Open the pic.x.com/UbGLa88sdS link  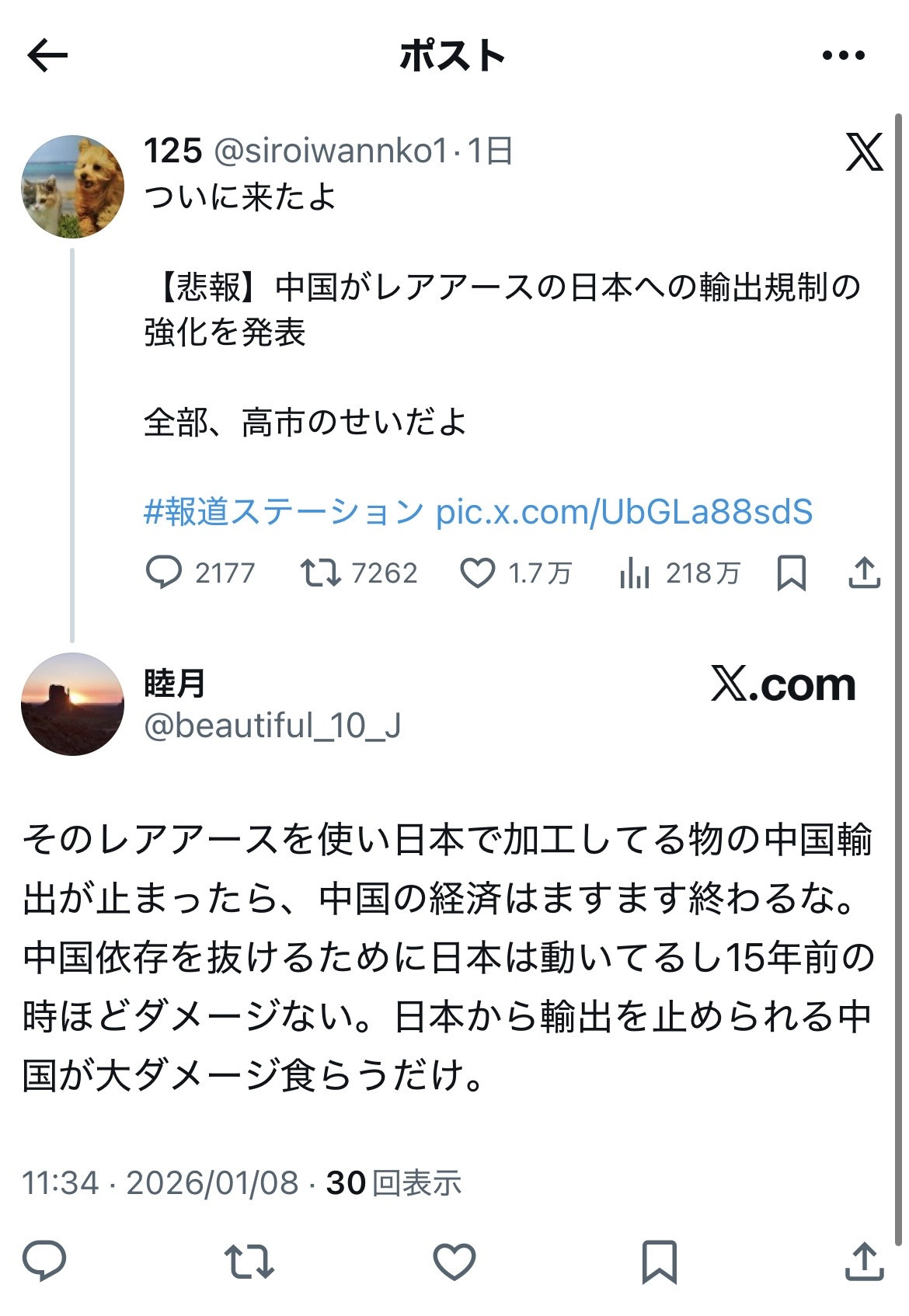(x=624, y=512)
